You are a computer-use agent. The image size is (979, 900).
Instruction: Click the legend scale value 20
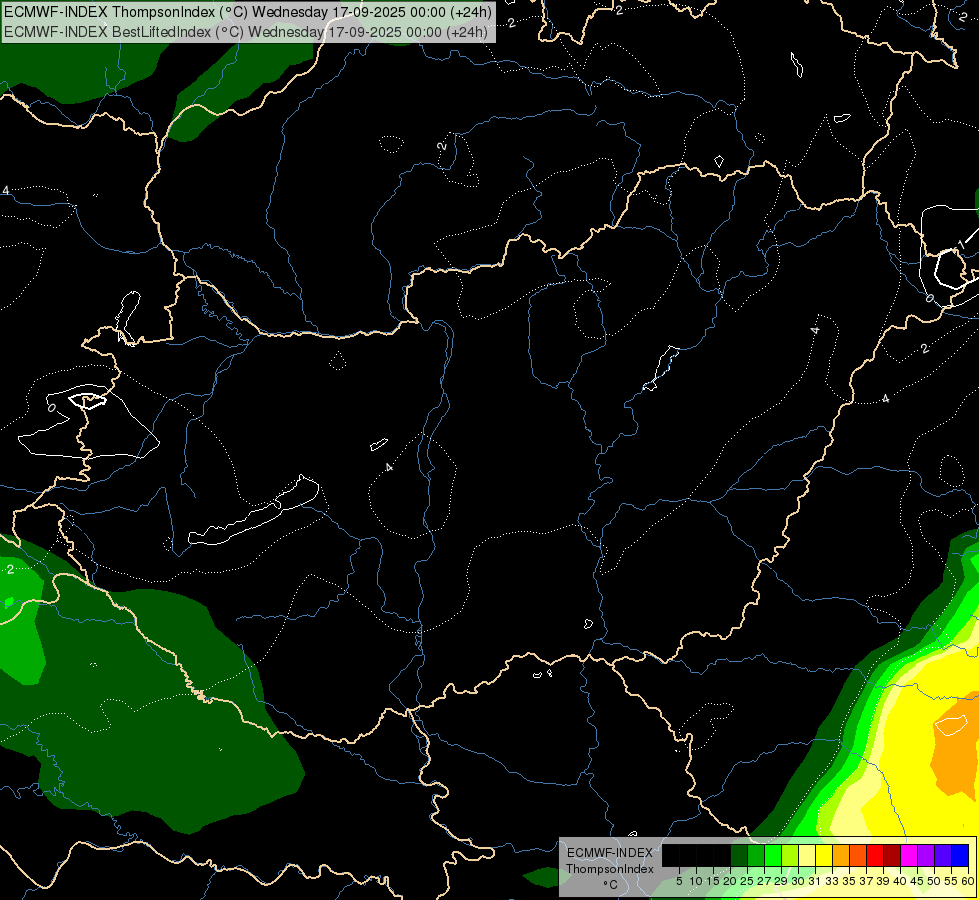[x=730, y=881]
